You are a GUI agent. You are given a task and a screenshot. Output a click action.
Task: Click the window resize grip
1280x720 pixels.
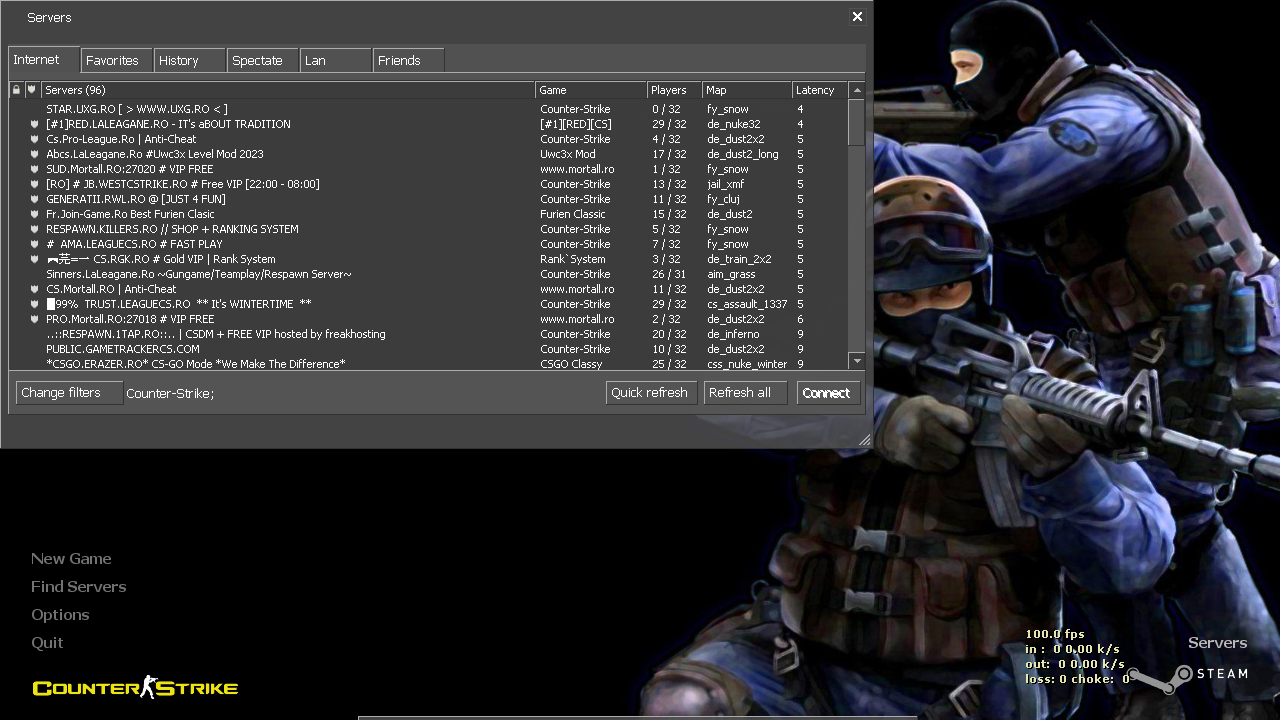pos(865,440)
